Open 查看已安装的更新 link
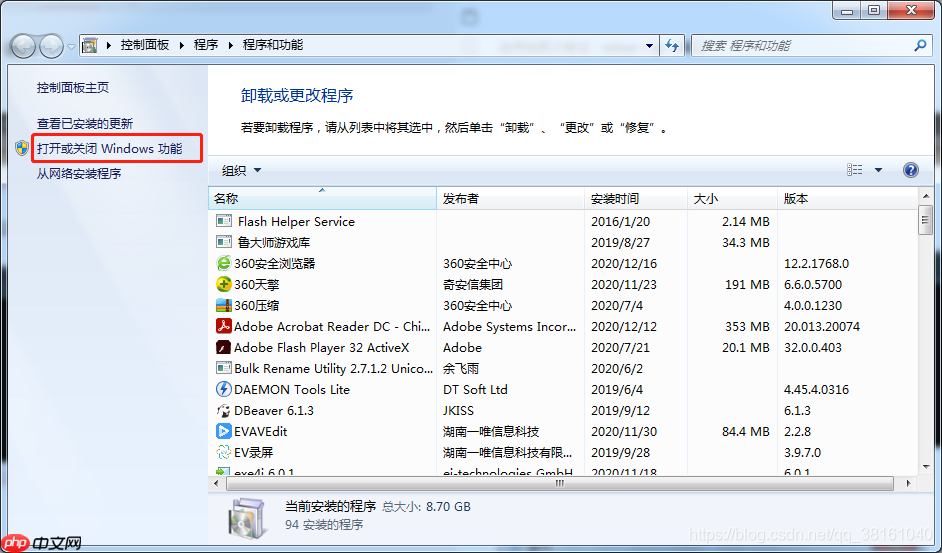942x553 pixels. click(85, 123)
